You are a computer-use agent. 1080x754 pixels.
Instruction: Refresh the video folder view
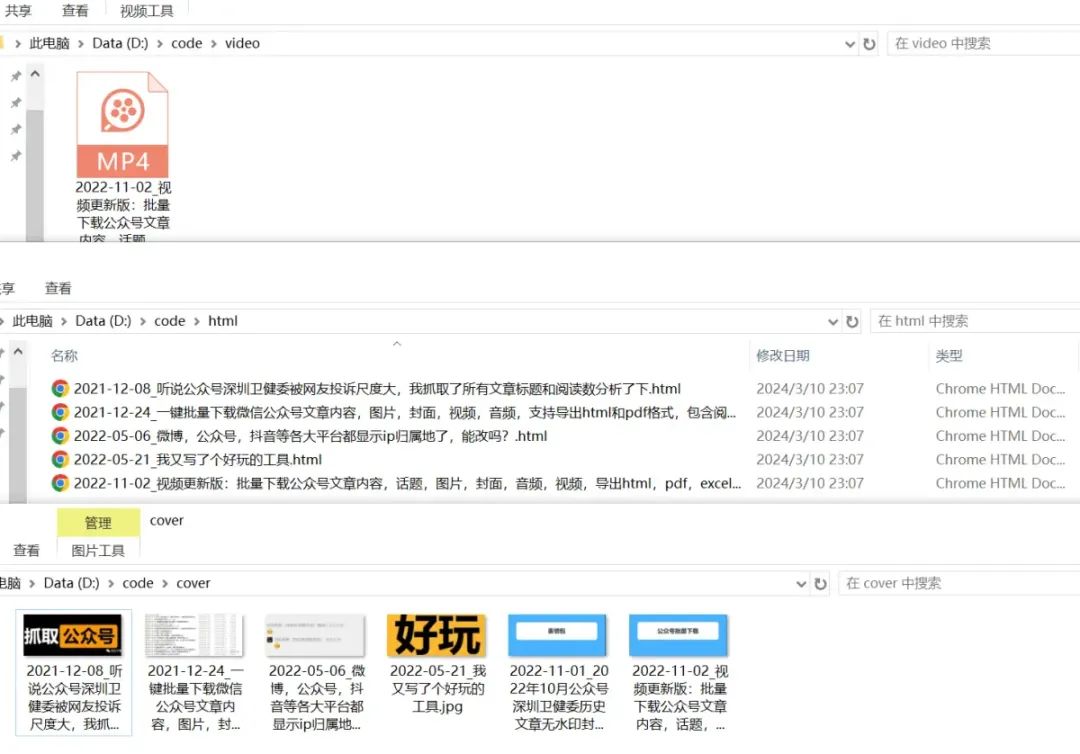pyautogui.click(x=869, y=44)
